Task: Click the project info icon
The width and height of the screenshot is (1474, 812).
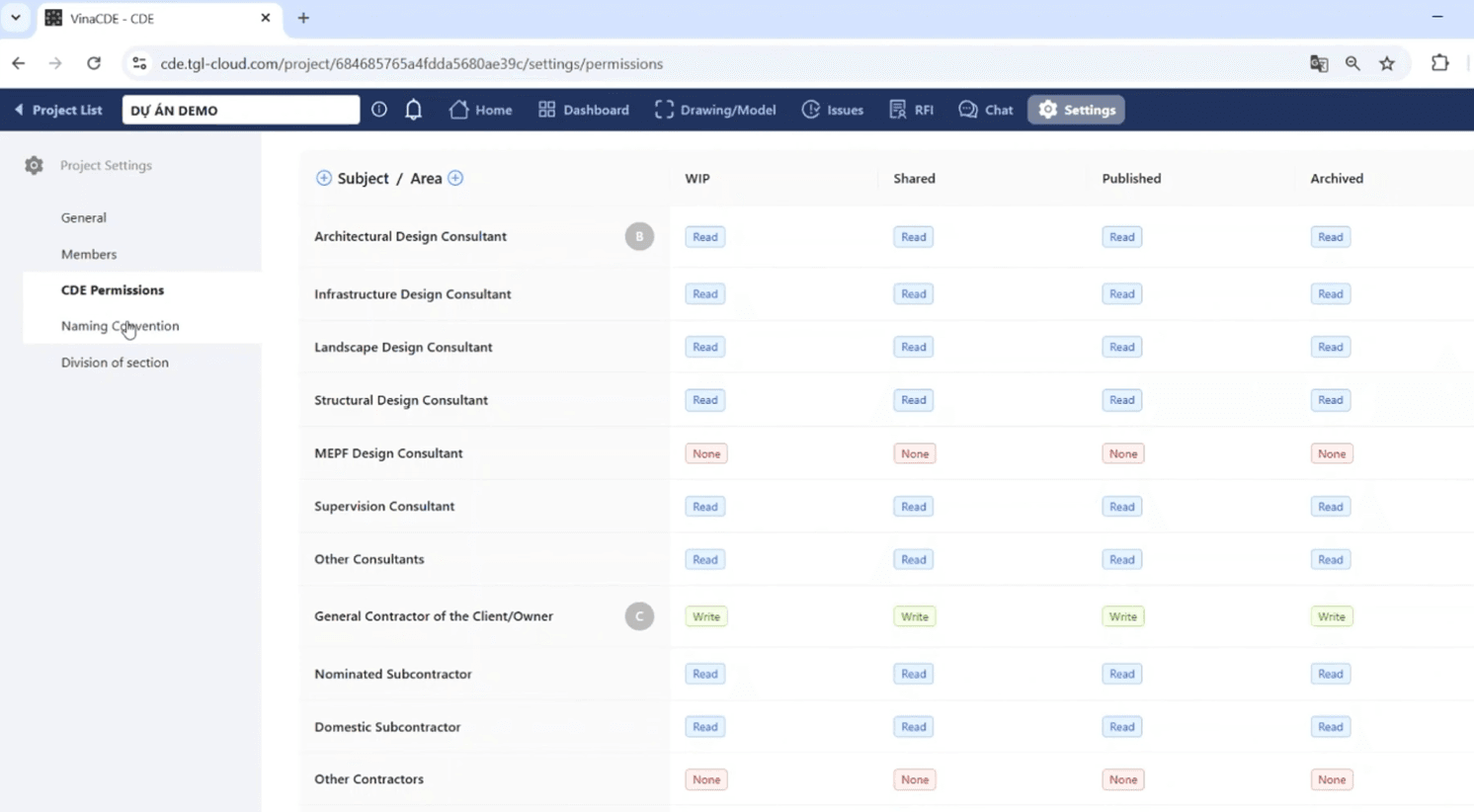Action: coord(379,110)
